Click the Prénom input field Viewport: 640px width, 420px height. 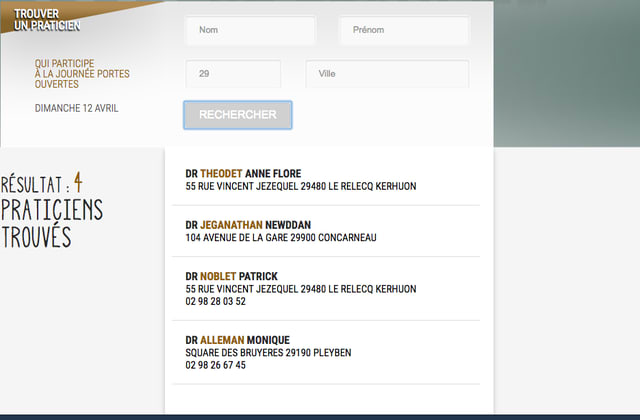coord(404,30)
